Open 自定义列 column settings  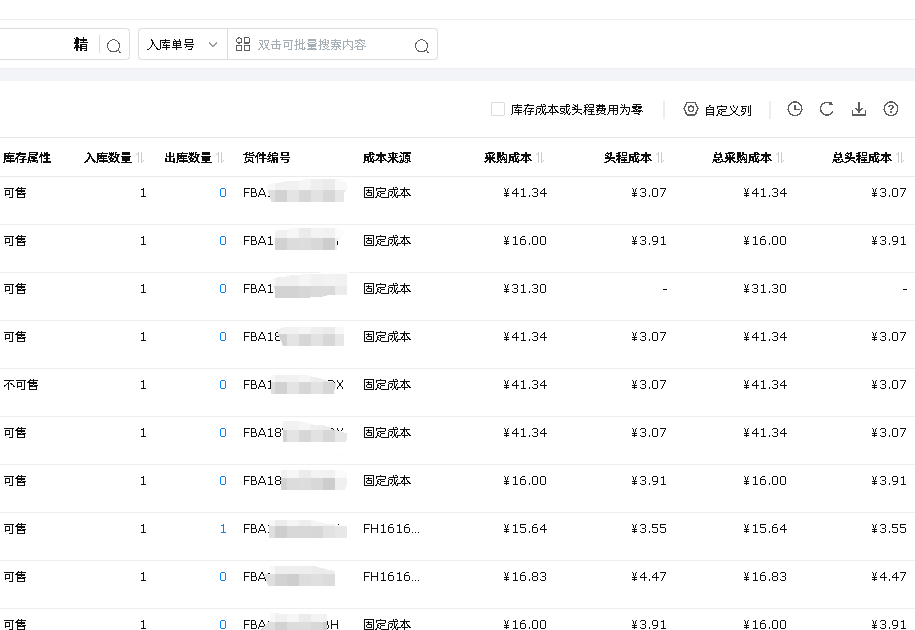pos(717,110)
